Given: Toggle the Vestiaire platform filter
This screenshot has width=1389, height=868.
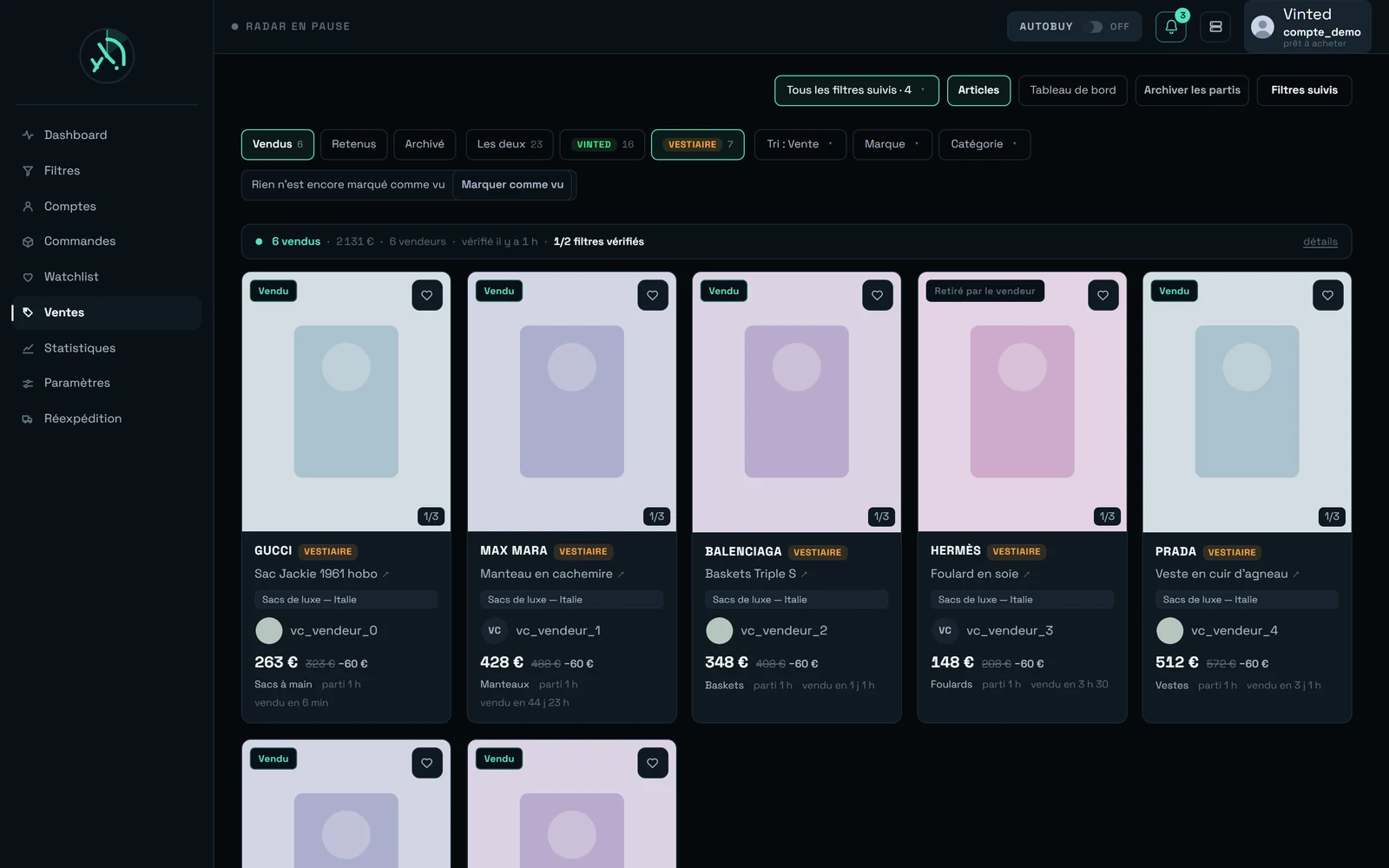Looking at the screenshot, I should click(x=698, y=144).
